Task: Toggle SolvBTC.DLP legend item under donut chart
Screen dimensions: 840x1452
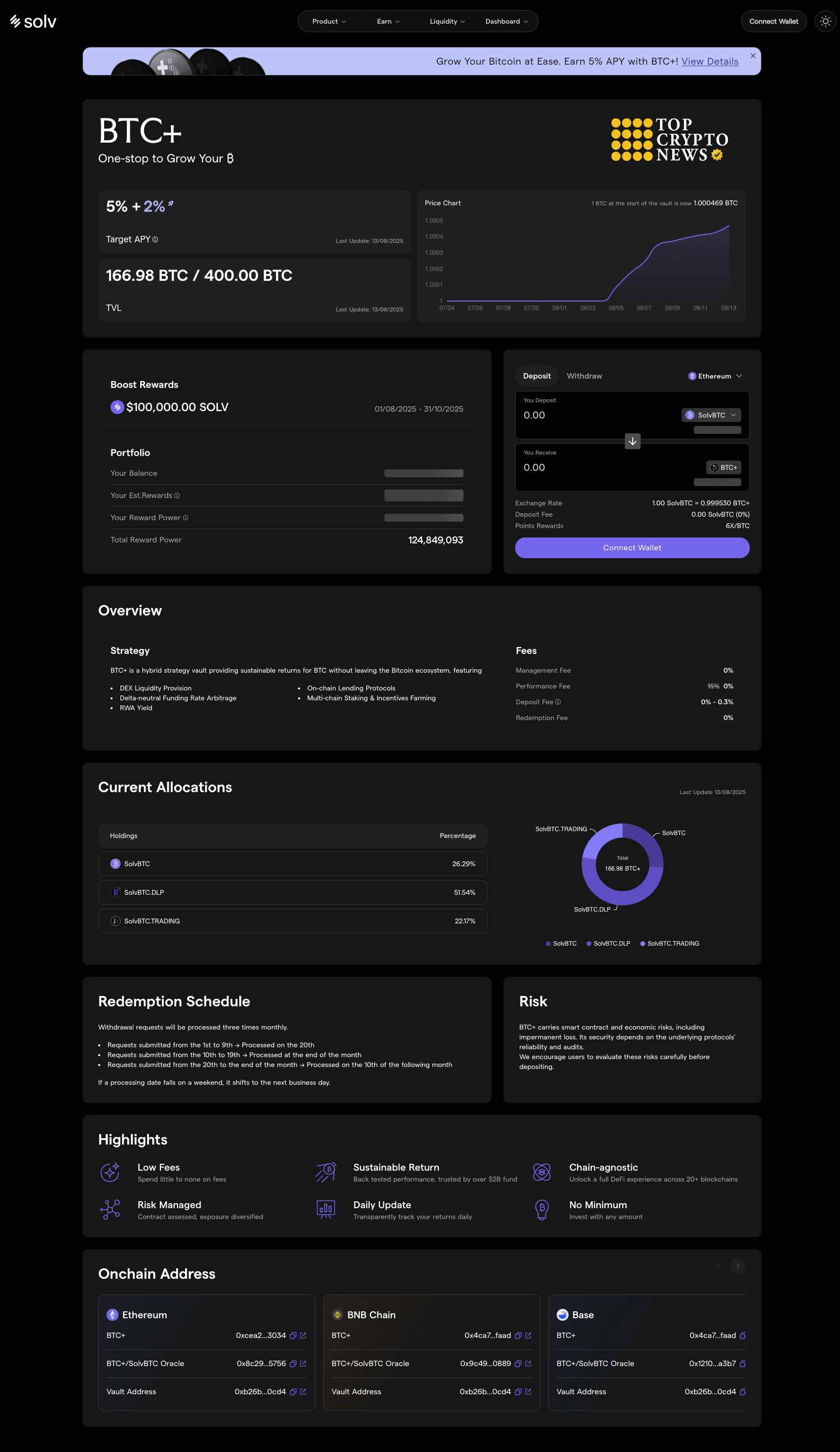Action: [x=609, y=944]
